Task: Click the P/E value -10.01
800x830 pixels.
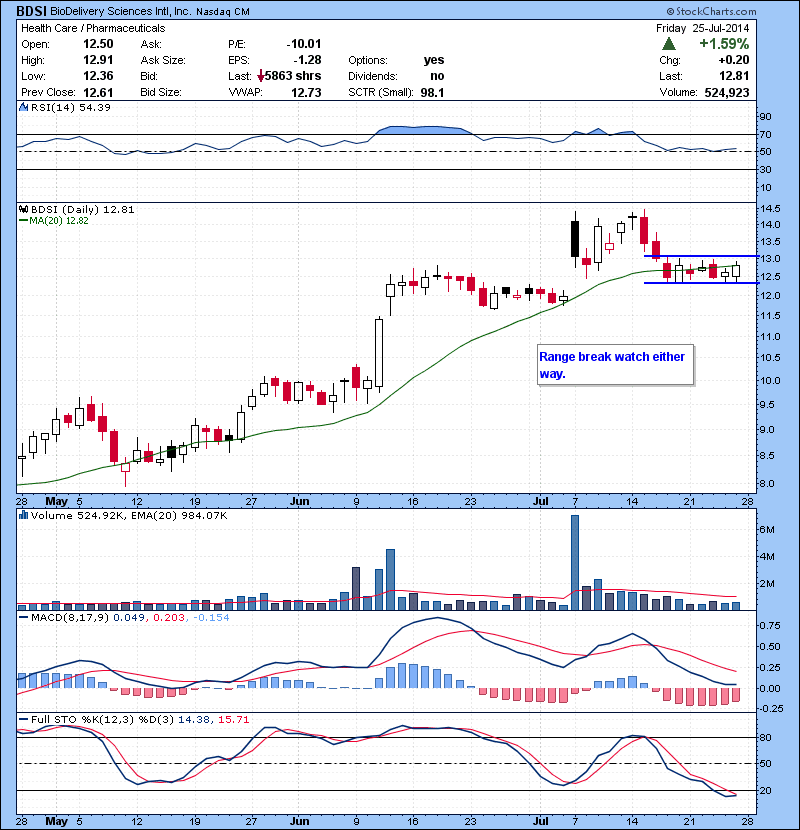Action: 304,44
